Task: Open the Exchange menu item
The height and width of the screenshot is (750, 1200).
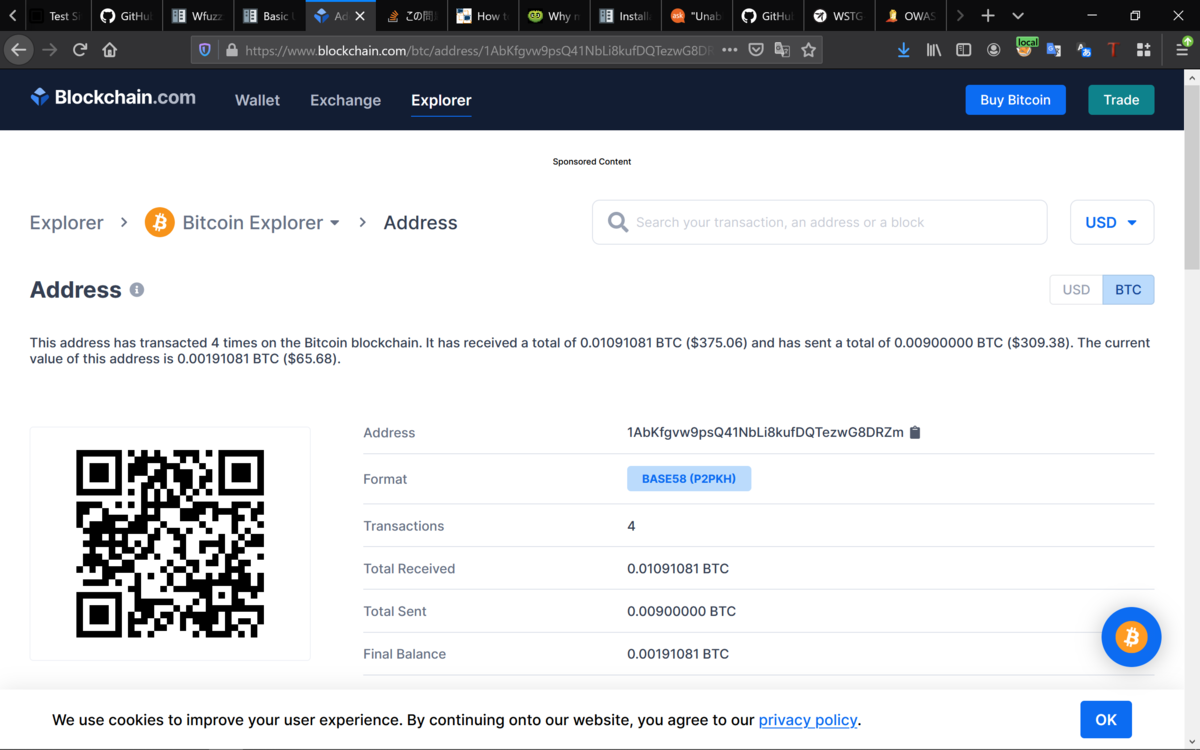Action: click(x=345, y=100)
